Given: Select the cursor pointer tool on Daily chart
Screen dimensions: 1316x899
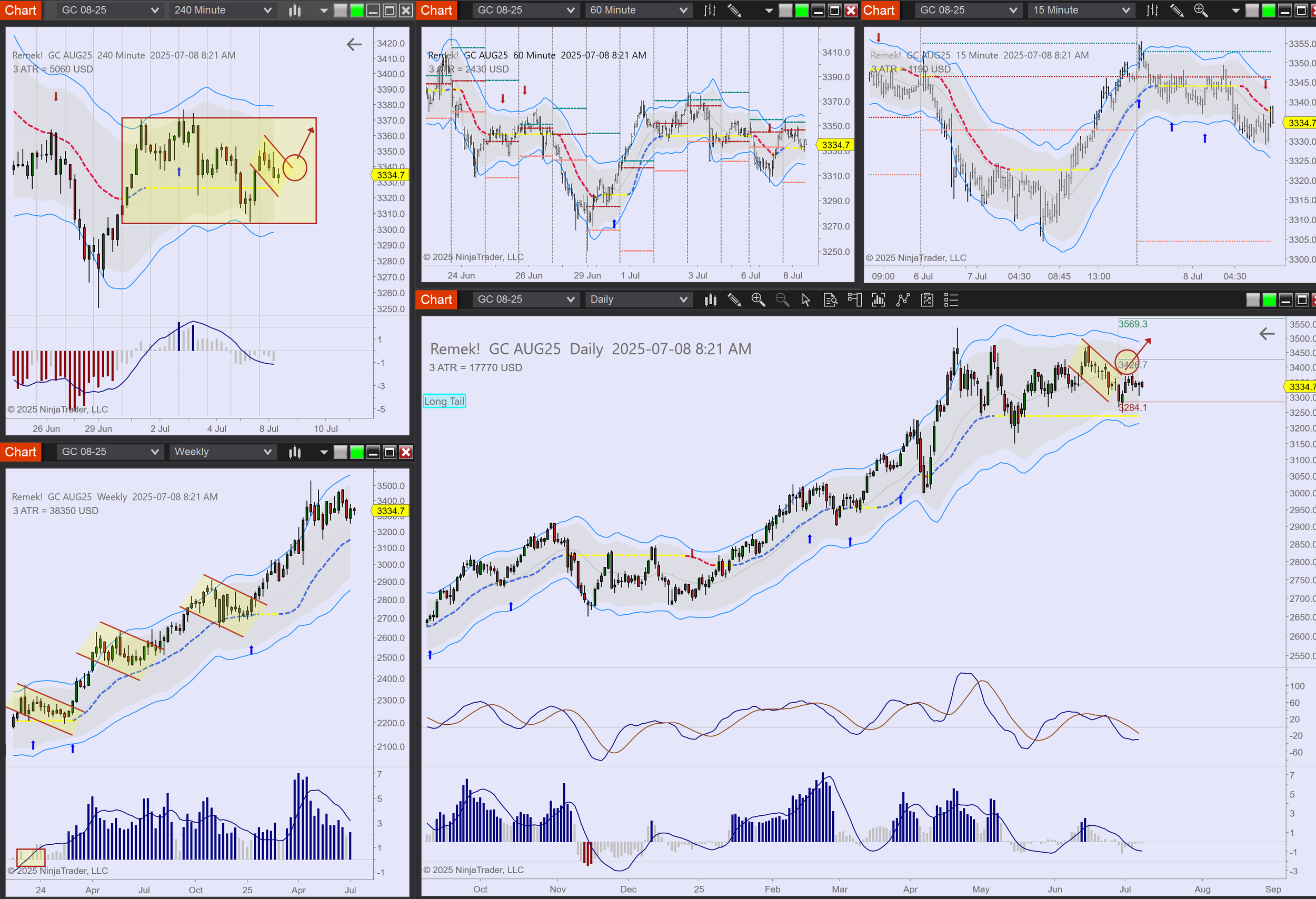Looking at the screenshot, I should click(x=806, y=299).
